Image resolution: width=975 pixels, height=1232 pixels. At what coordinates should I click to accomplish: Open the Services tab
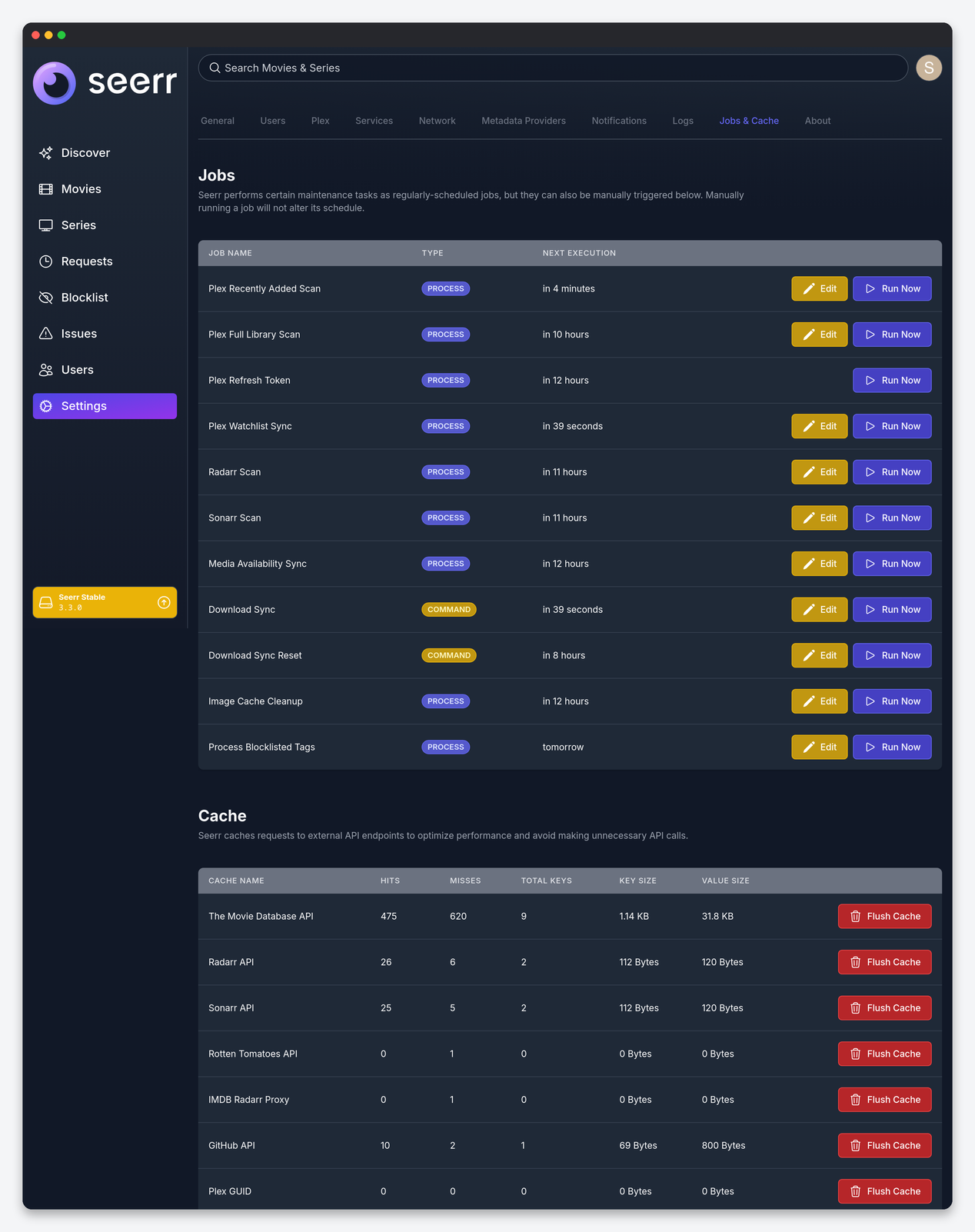click(x=374, y=121)
